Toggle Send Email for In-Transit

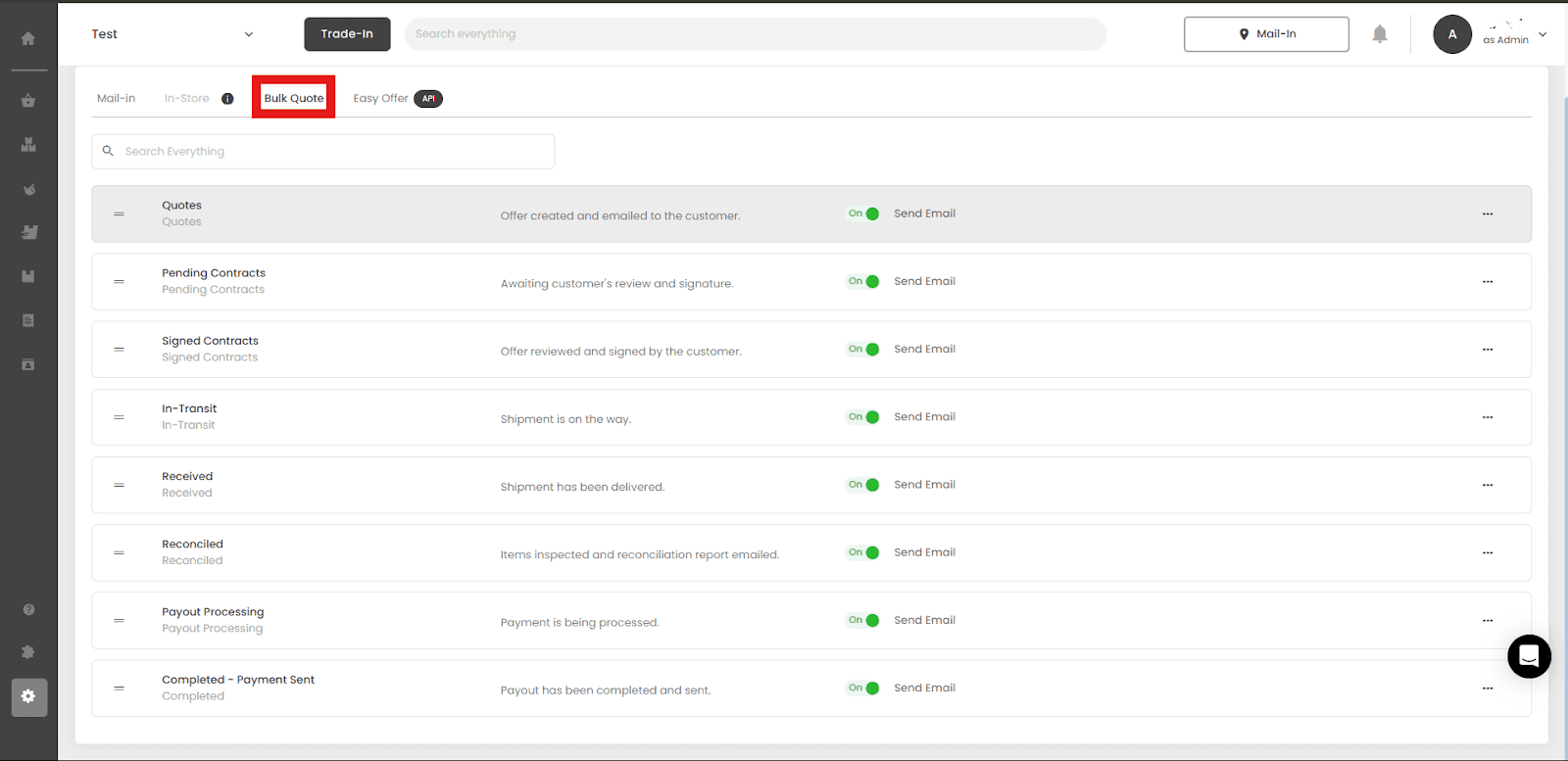coord(863,417)
